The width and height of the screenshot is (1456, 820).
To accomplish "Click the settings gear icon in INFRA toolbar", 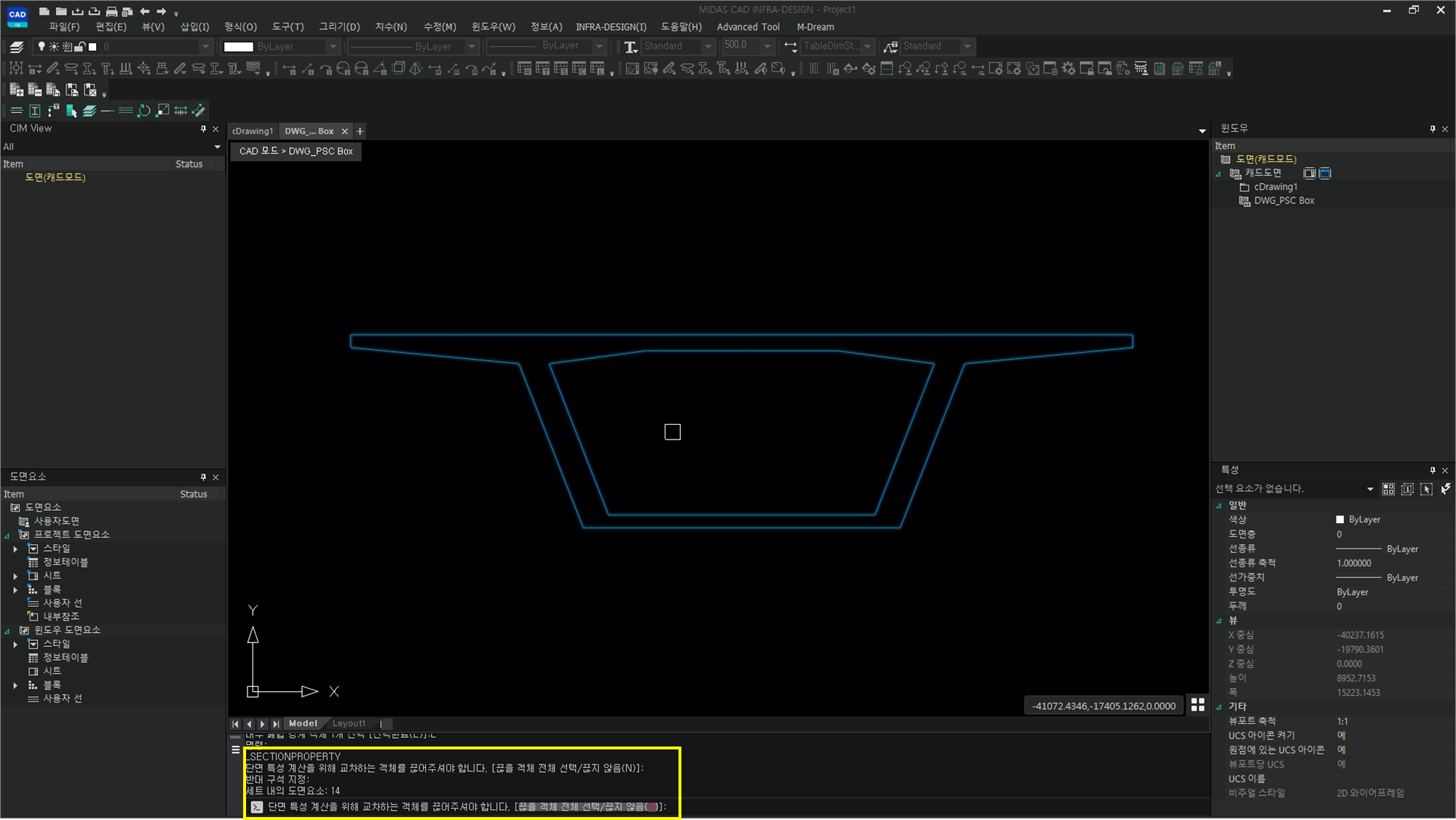I will [1069, 68].
